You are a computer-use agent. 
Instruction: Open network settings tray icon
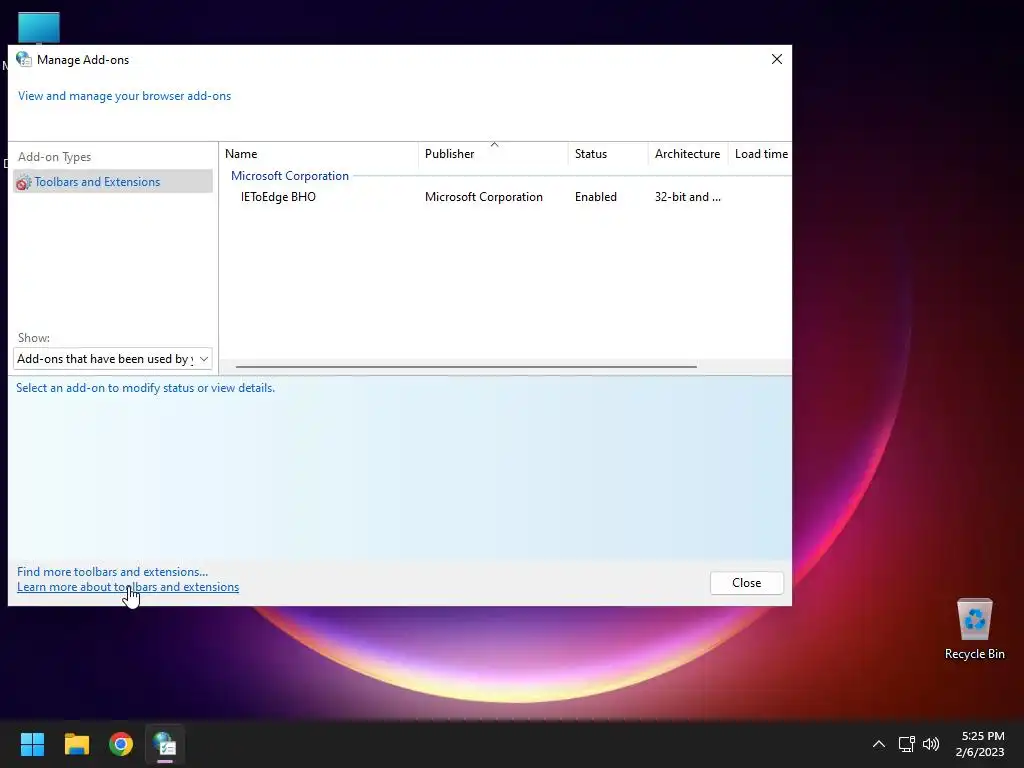point(906,744)
